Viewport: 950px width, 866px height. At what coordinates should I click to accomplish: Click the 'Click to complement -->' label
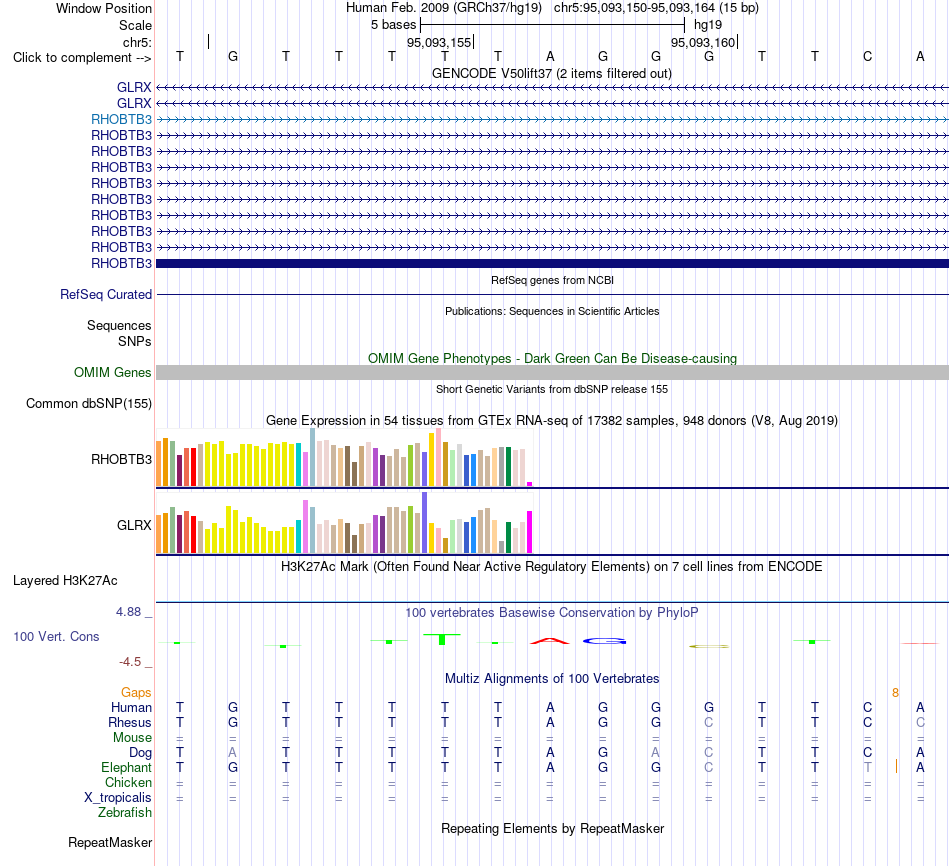pyautogui.click(x=82, y=58)
